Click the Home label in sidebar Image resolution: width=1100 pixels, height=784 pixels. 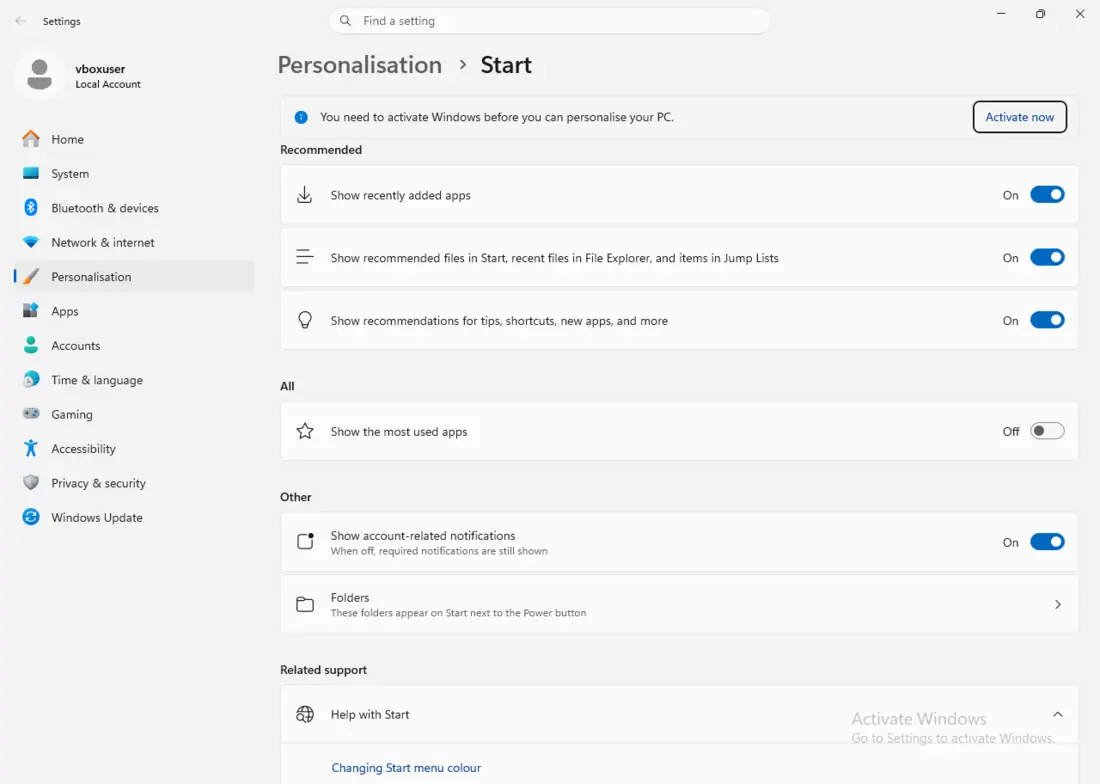tap(67, 140)
